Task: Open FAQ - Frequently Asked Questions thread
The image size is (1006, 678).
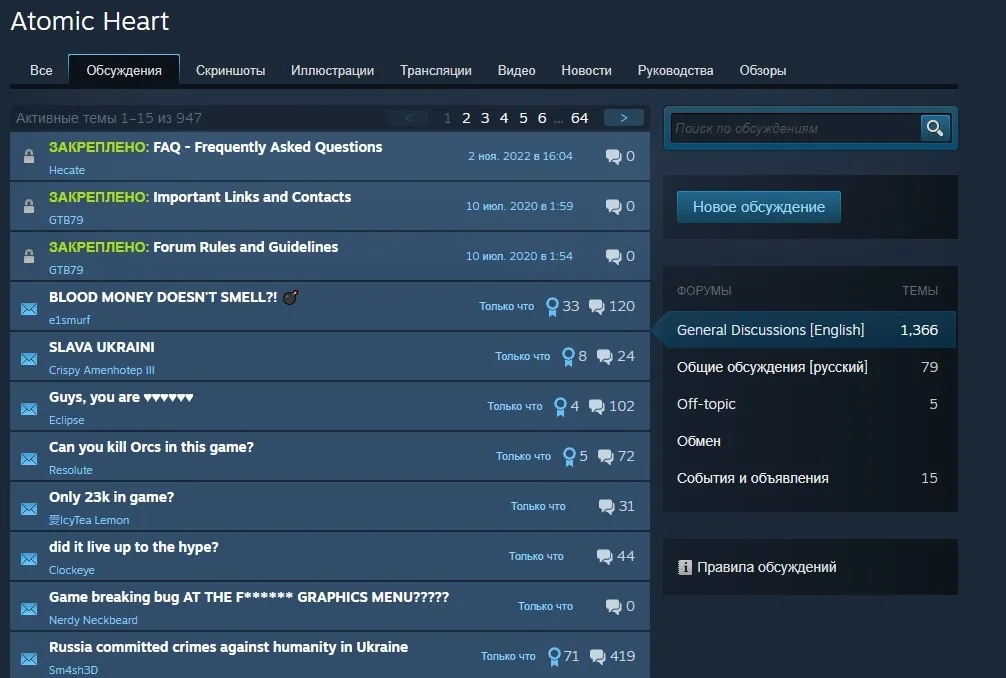Action: click(x=268, y=147)
